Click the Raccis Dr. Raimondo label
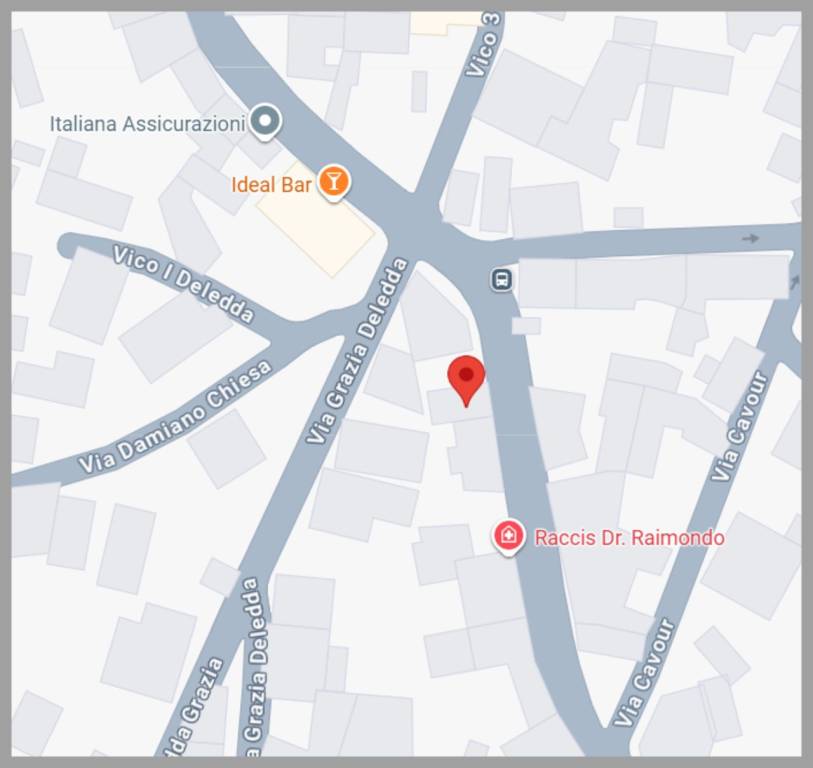The width and height of the screenshot is (813, 768). tap(629, 537)
